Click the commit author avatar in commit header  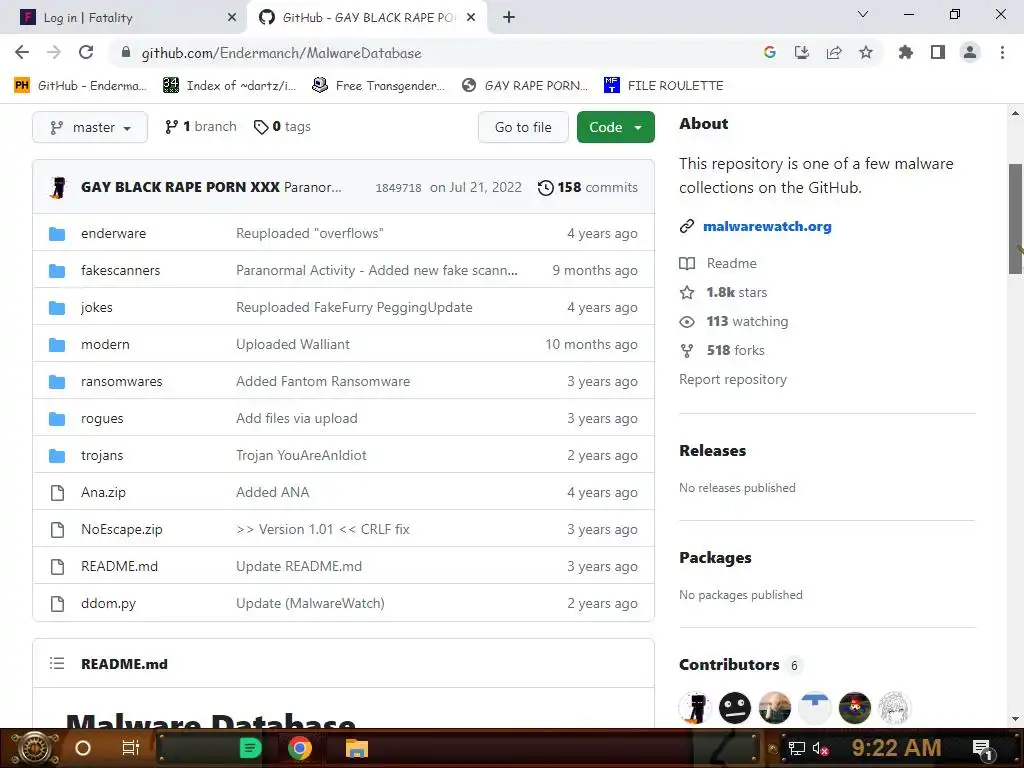[58, 187]
